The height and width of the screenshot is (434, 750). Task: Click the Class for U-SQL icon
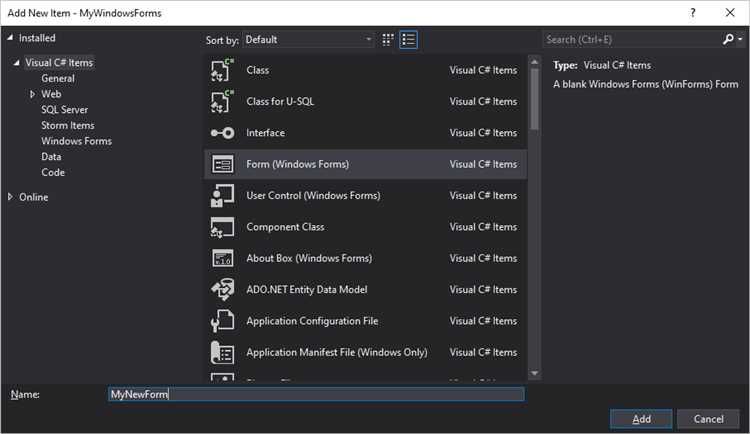[221, 101]
